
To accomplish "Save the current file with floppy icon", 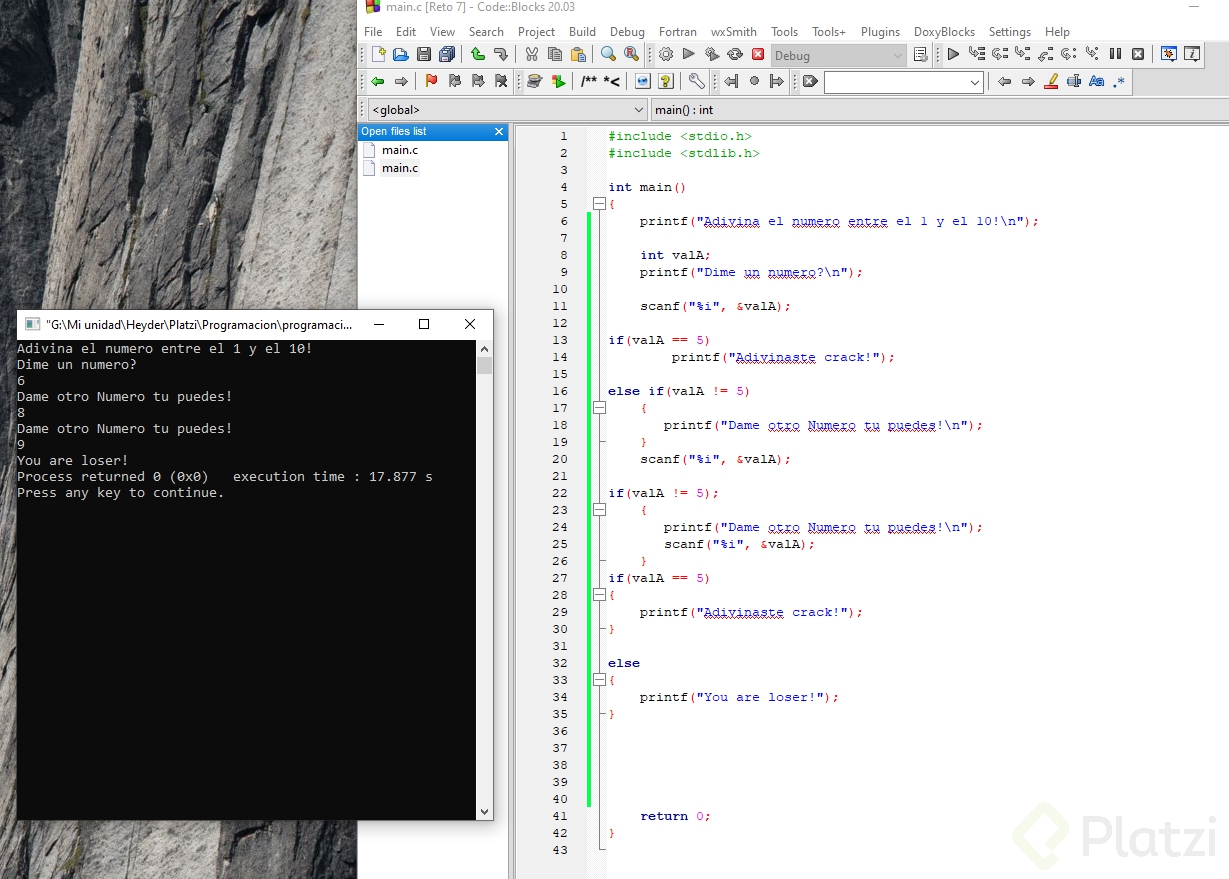I will 424,55.
